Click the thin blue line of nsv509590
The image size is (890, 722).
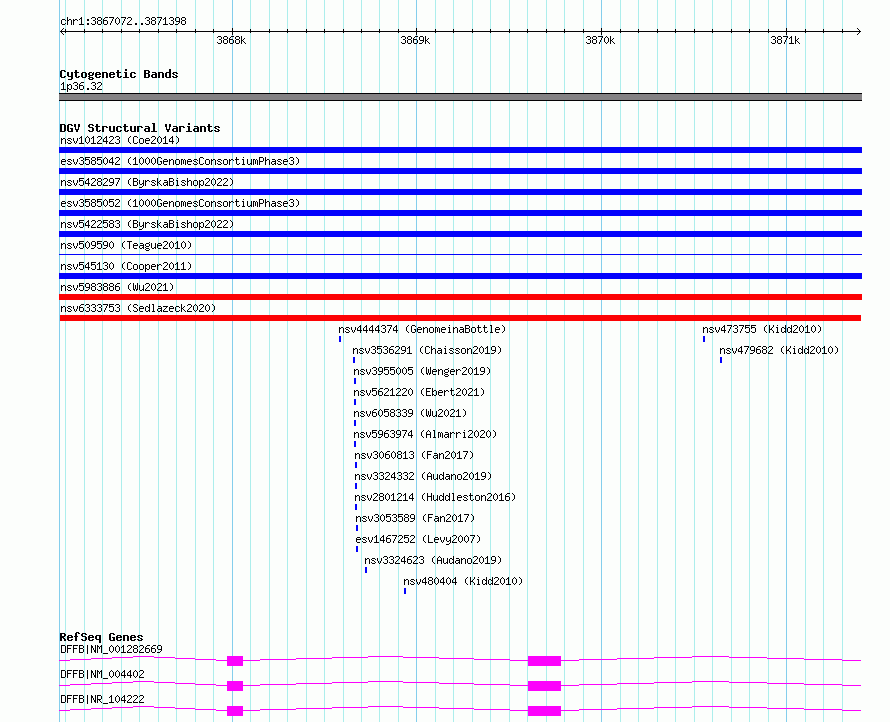(x=460, y=254)
